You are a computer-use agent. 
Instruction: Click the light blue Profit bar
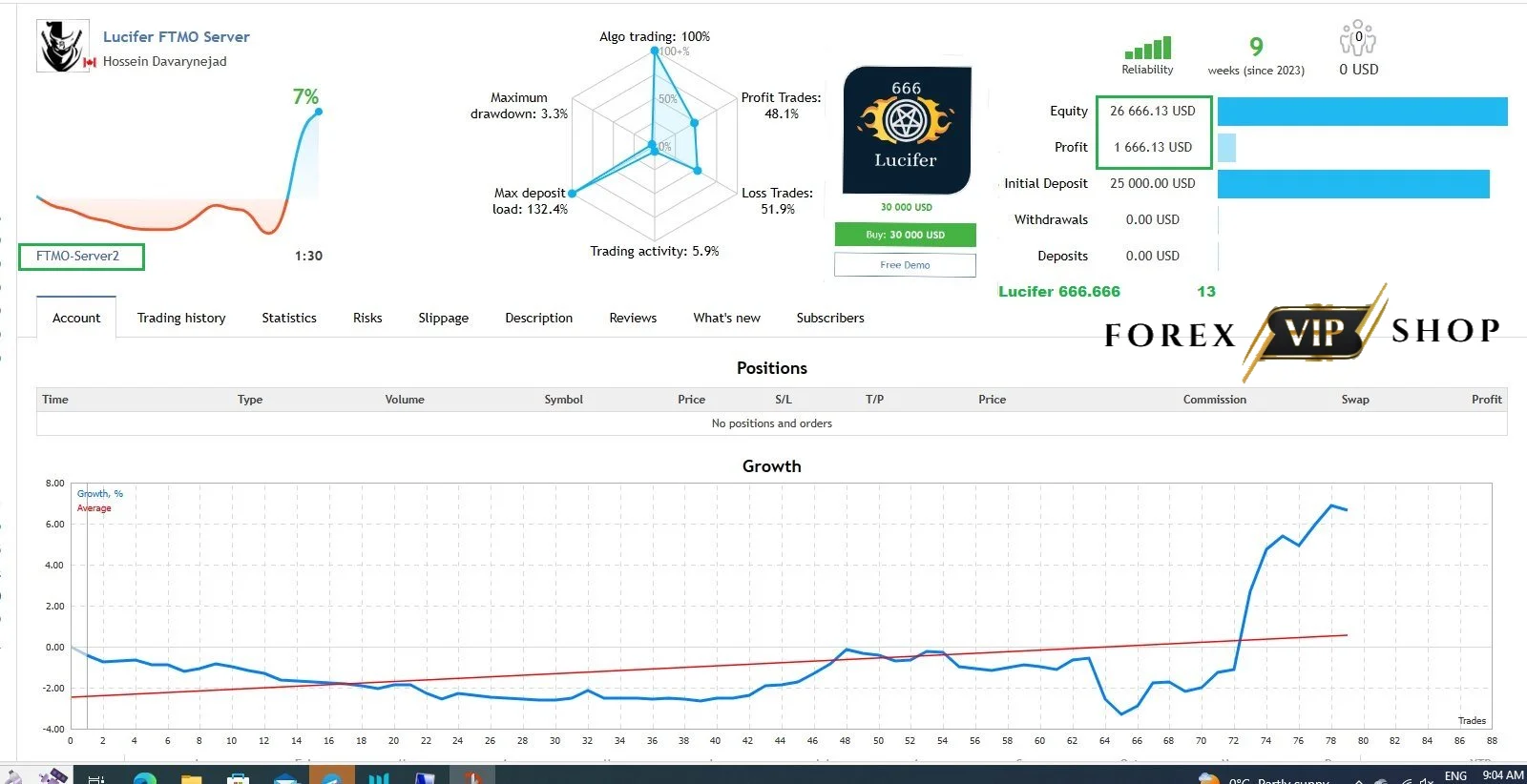click(1226, 147)
